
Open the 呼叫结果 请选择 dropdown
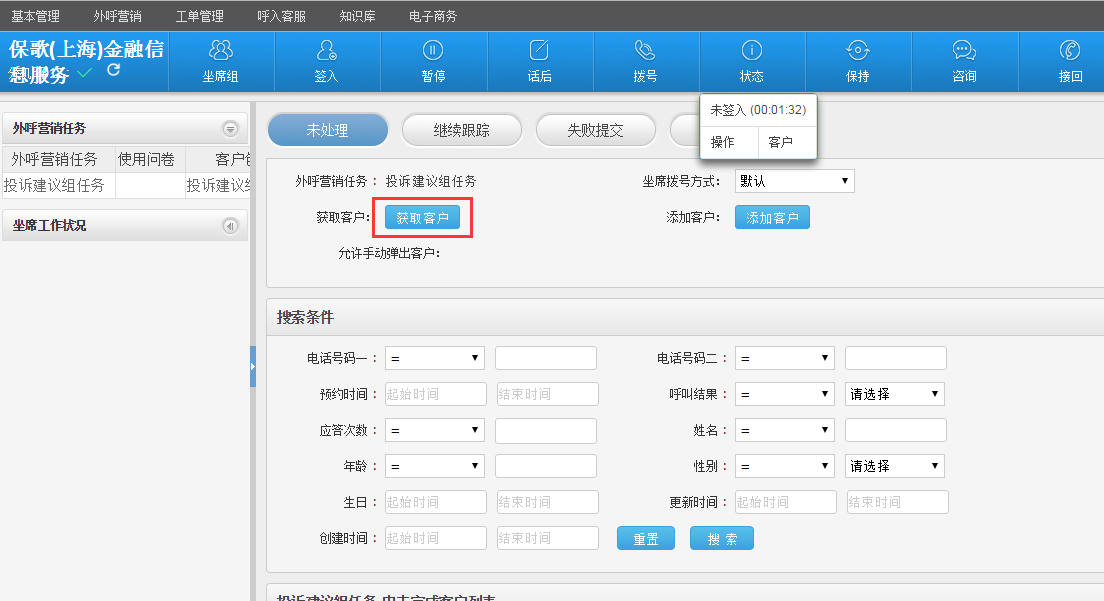894,394
